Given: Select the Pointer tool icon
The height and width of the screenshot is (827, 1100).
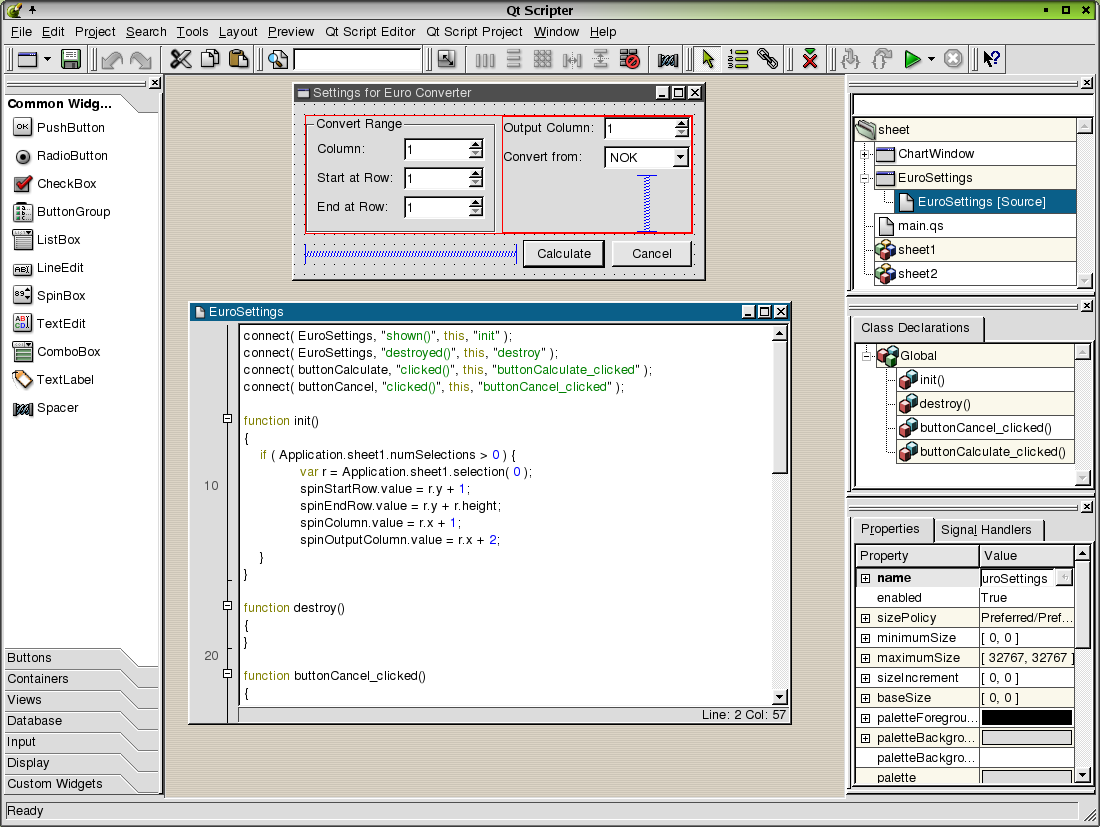Looking at the screenshot, I should pos(708,60).
